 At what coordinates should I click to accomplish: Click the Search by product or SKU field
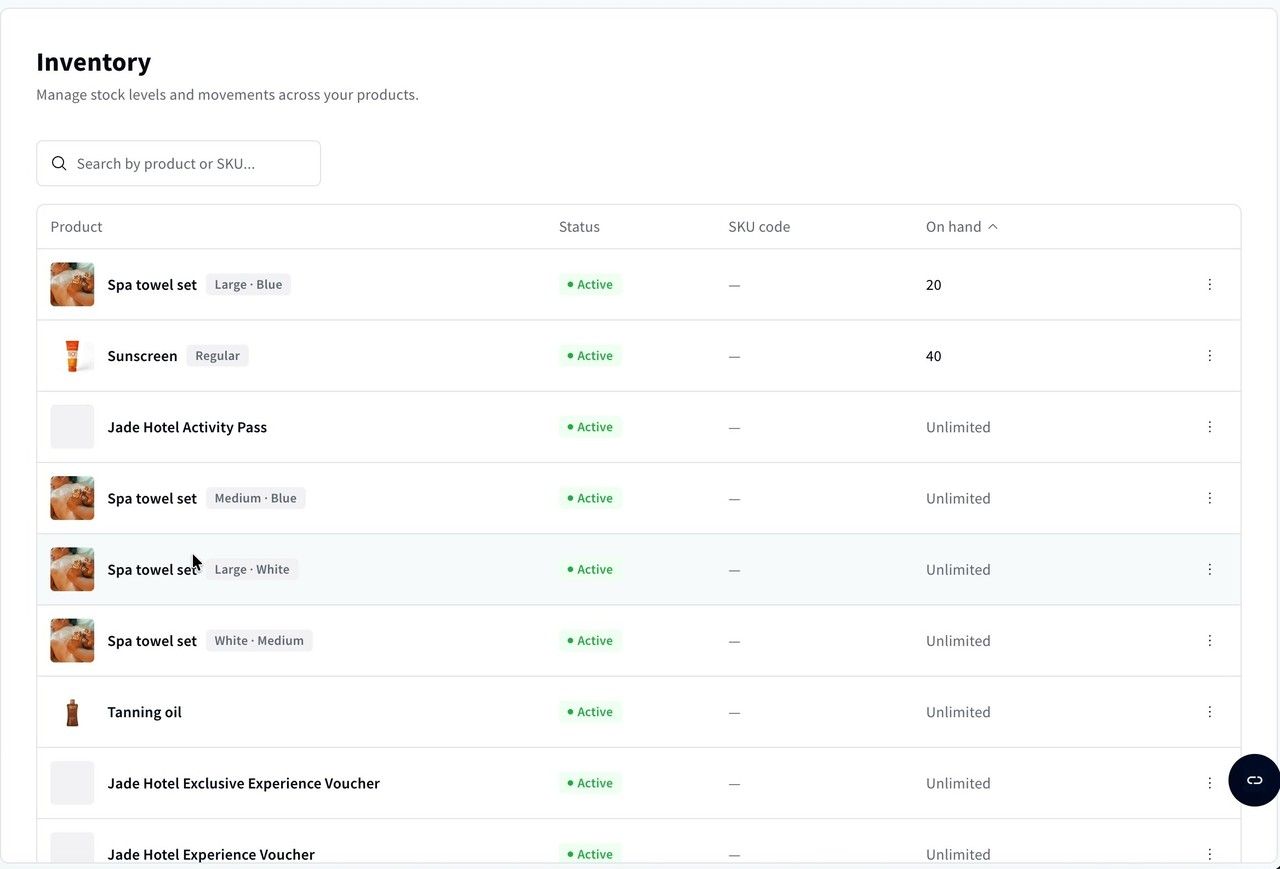tap(178, 163)
